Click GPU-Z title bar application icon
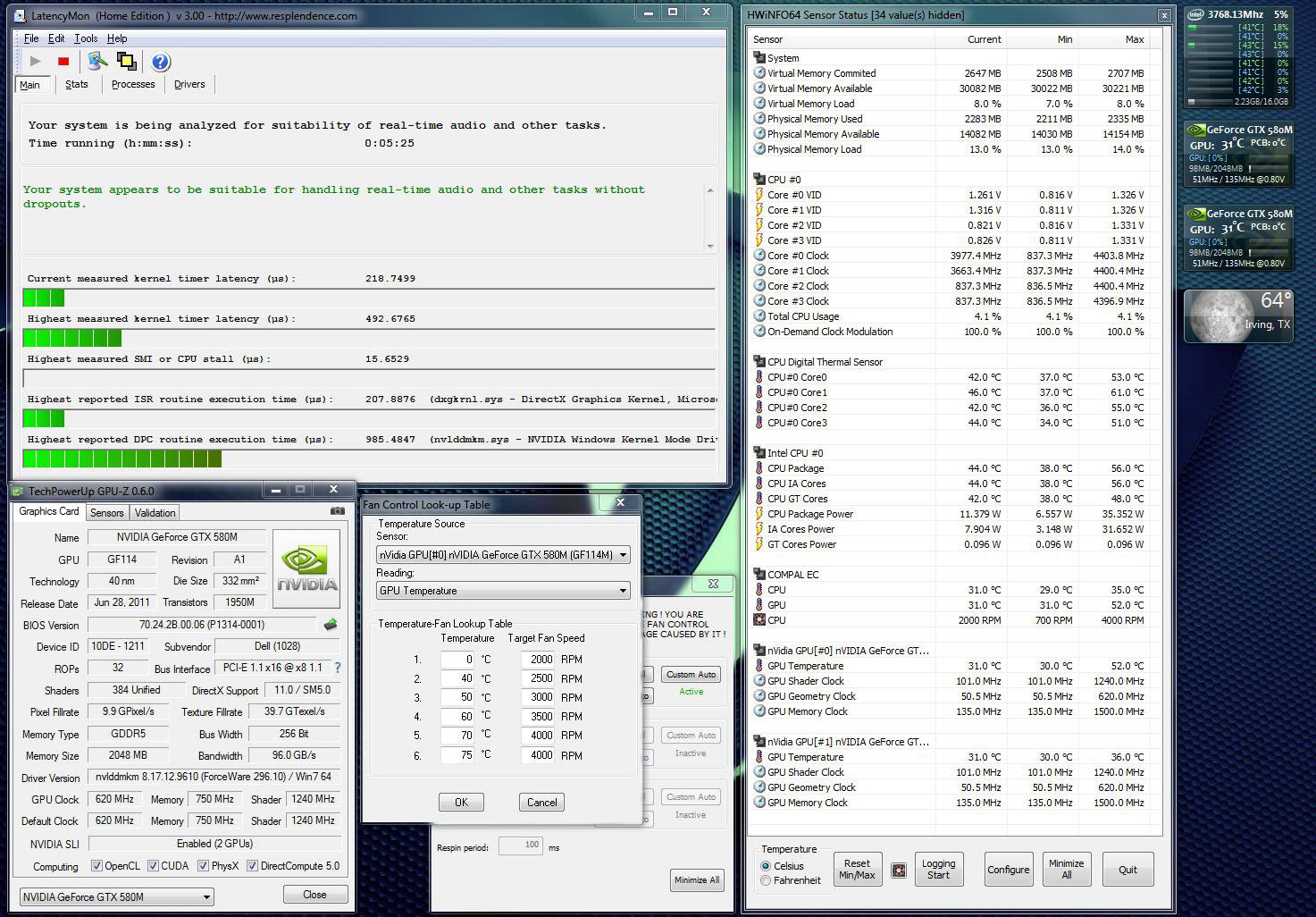 pos(18,491)
